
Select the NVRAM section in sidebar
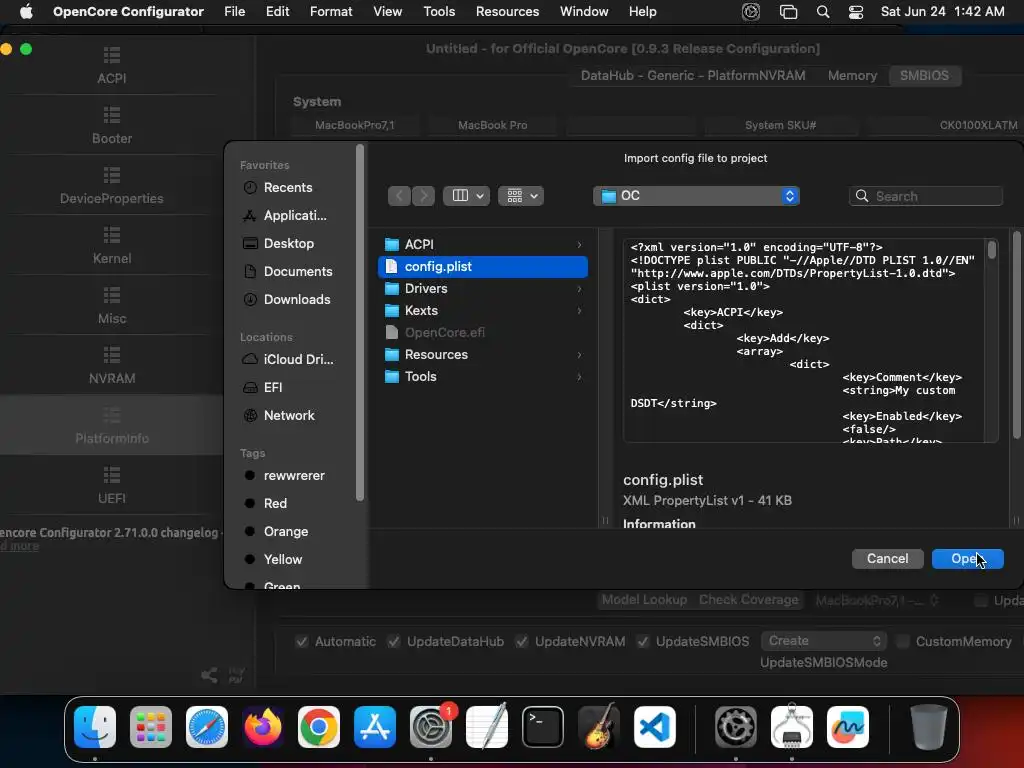tap(112, 366)
